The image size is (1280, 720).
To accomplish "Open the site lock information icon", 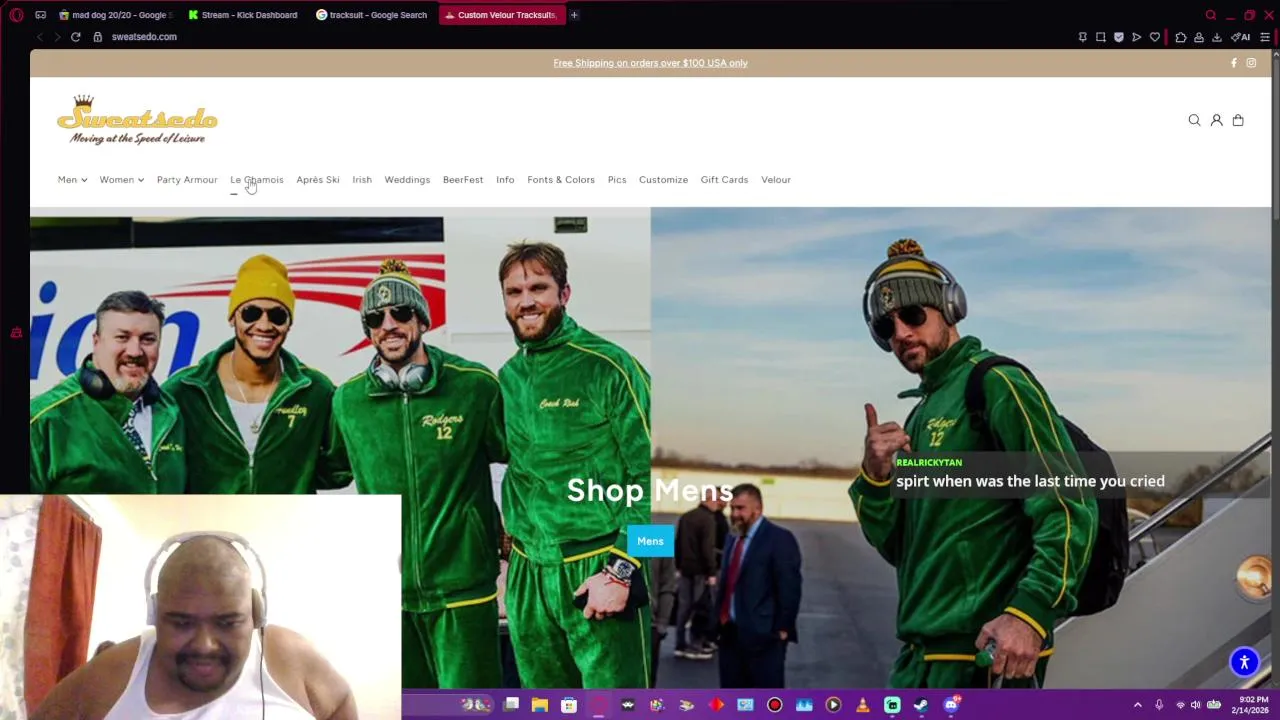I will 98,37.
